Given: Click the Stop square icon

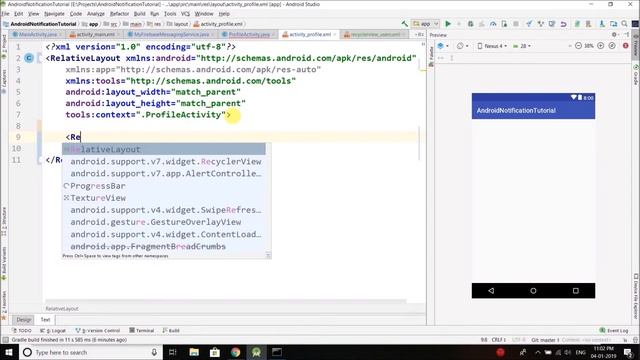Looking at the screenshot, I should [x=516, y=24].
